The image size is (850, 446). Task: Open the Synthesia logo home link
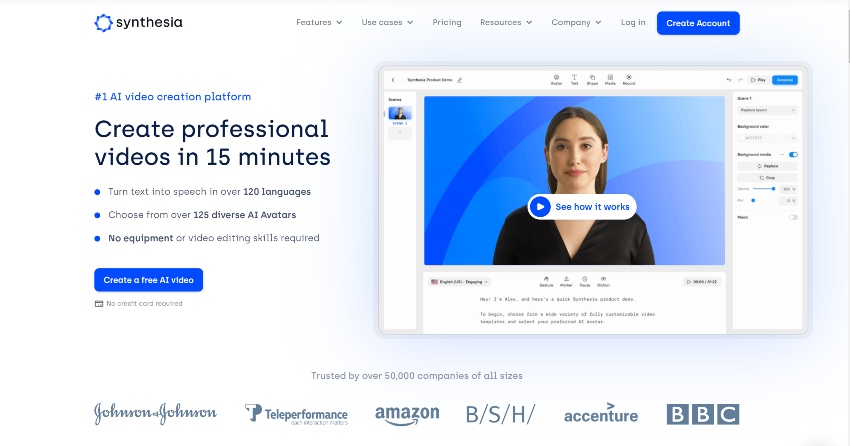138,23
